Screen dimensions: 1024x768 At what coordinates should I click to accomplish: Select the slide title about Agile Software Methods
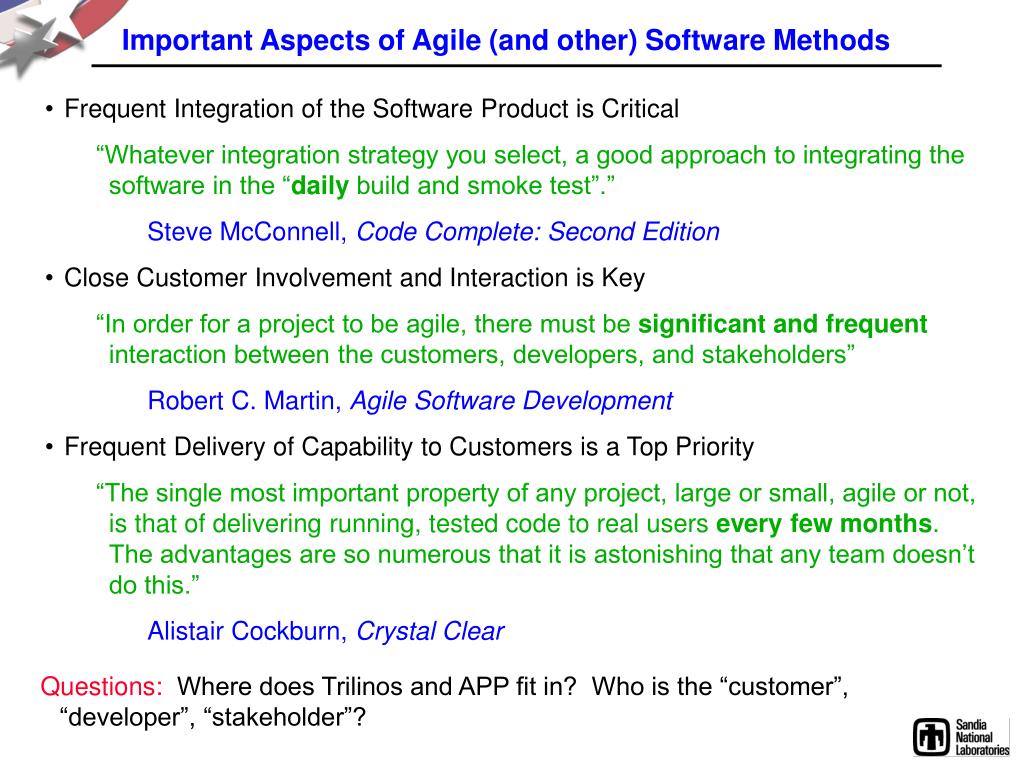(505, 40)
